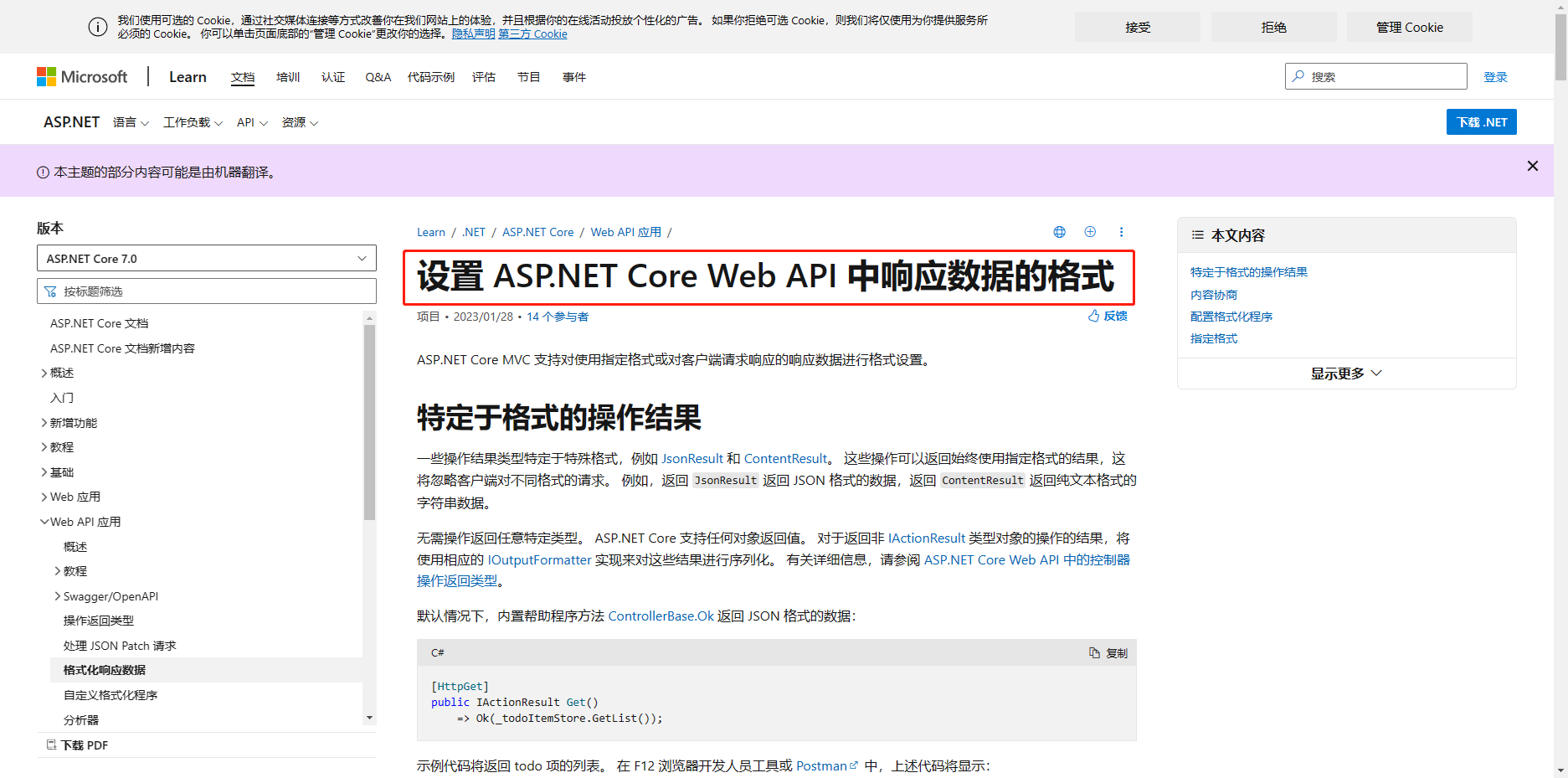Viewport: 1568px width, 778px height.
Task: Click the ASP.NET Core breadcrumb link
Action: tap(538, 232)
